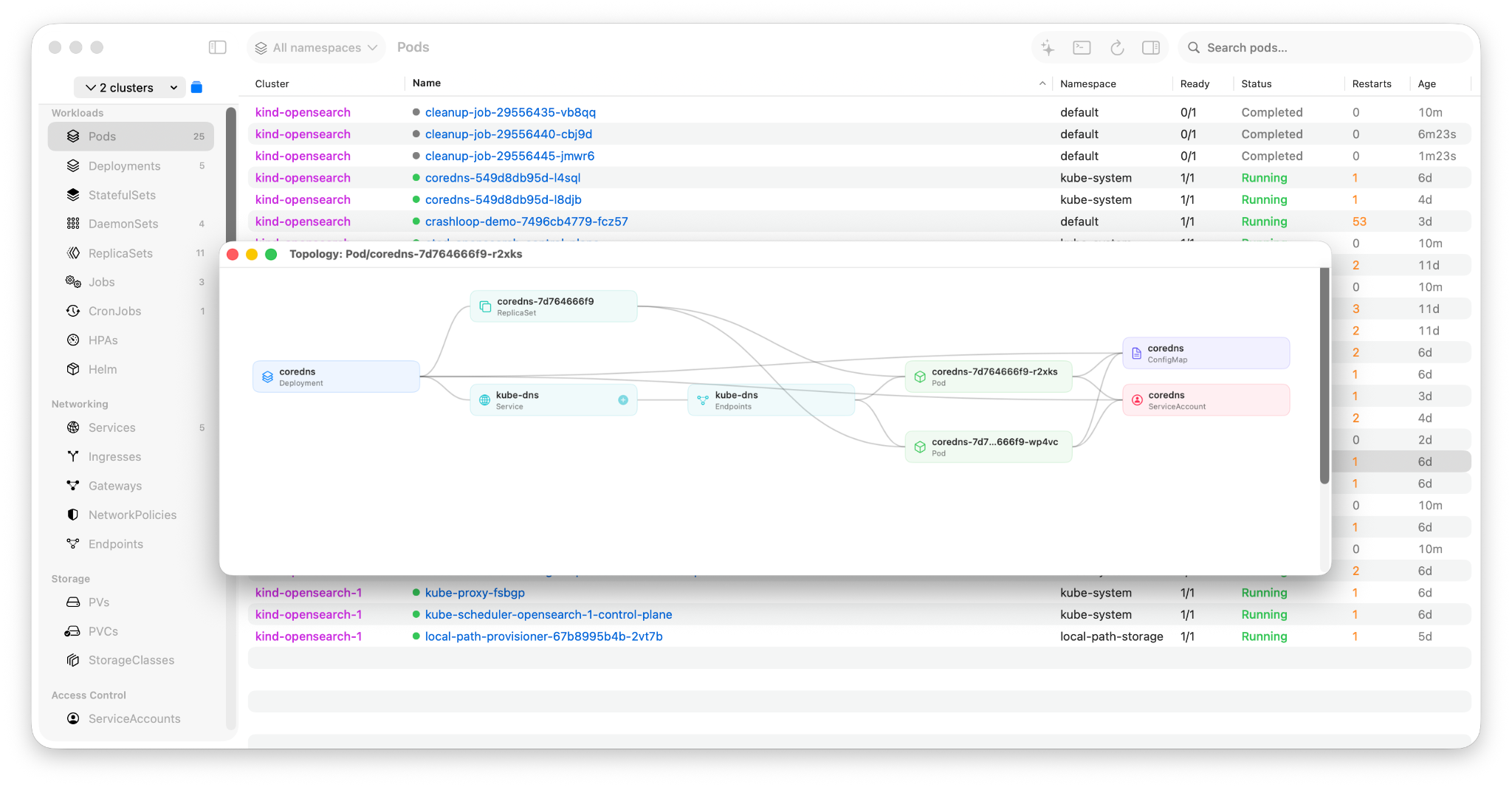Click the NetworkPolicies shield icon

[73, 515]
